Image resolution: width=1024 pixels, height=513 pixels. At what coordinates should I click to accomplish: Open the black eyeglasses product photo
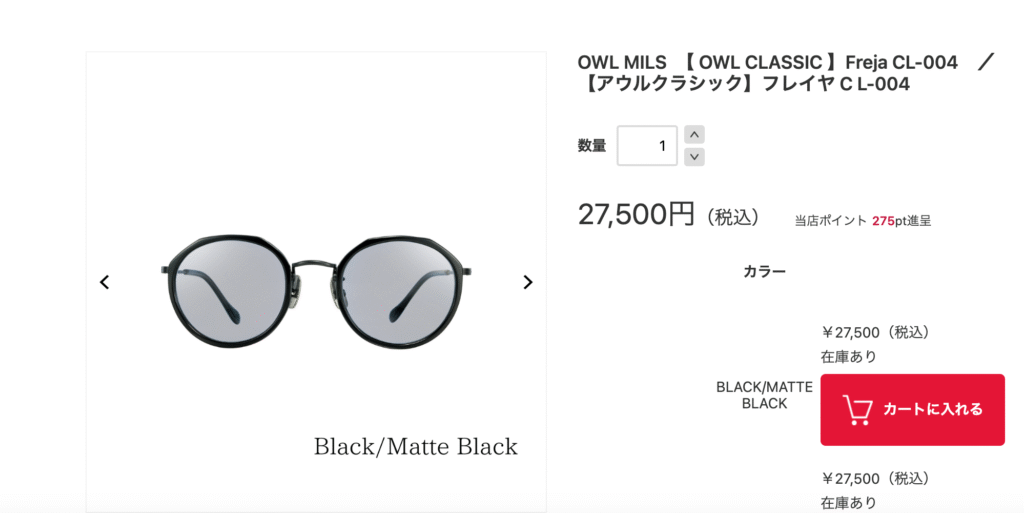pos(316,292)
